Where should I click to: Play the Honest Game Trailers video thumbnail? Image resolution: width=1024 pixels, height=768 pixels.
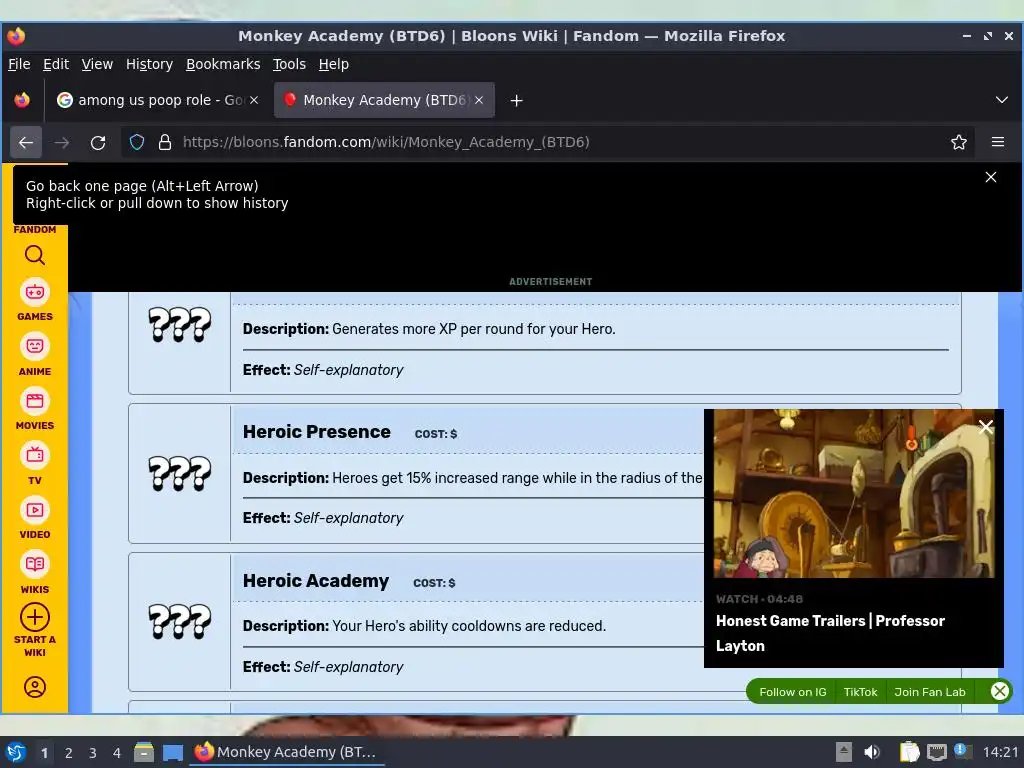854,494
